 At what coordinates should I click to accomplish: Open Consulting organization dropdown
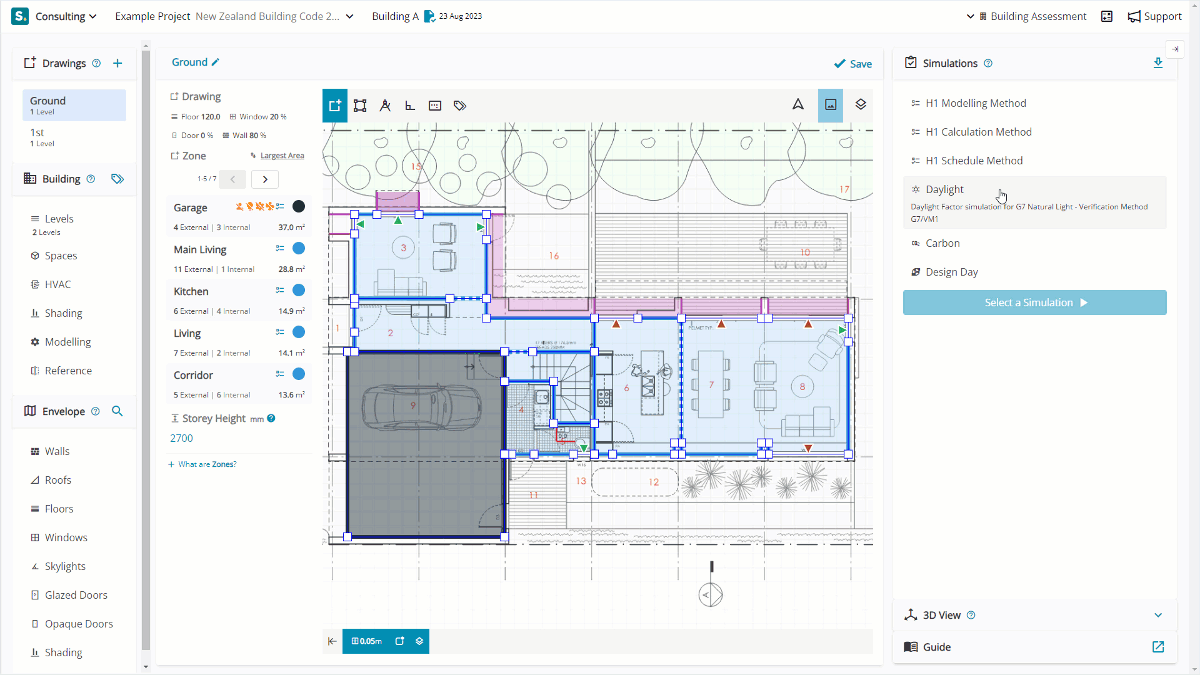tap(66, 16)
